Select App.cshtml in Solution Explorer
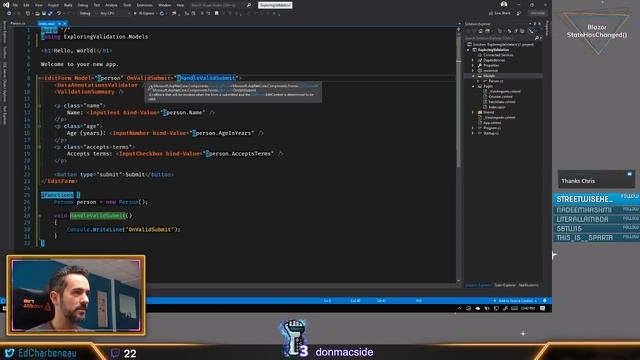Viewport: 640px width, 360px height. point(492,122)
